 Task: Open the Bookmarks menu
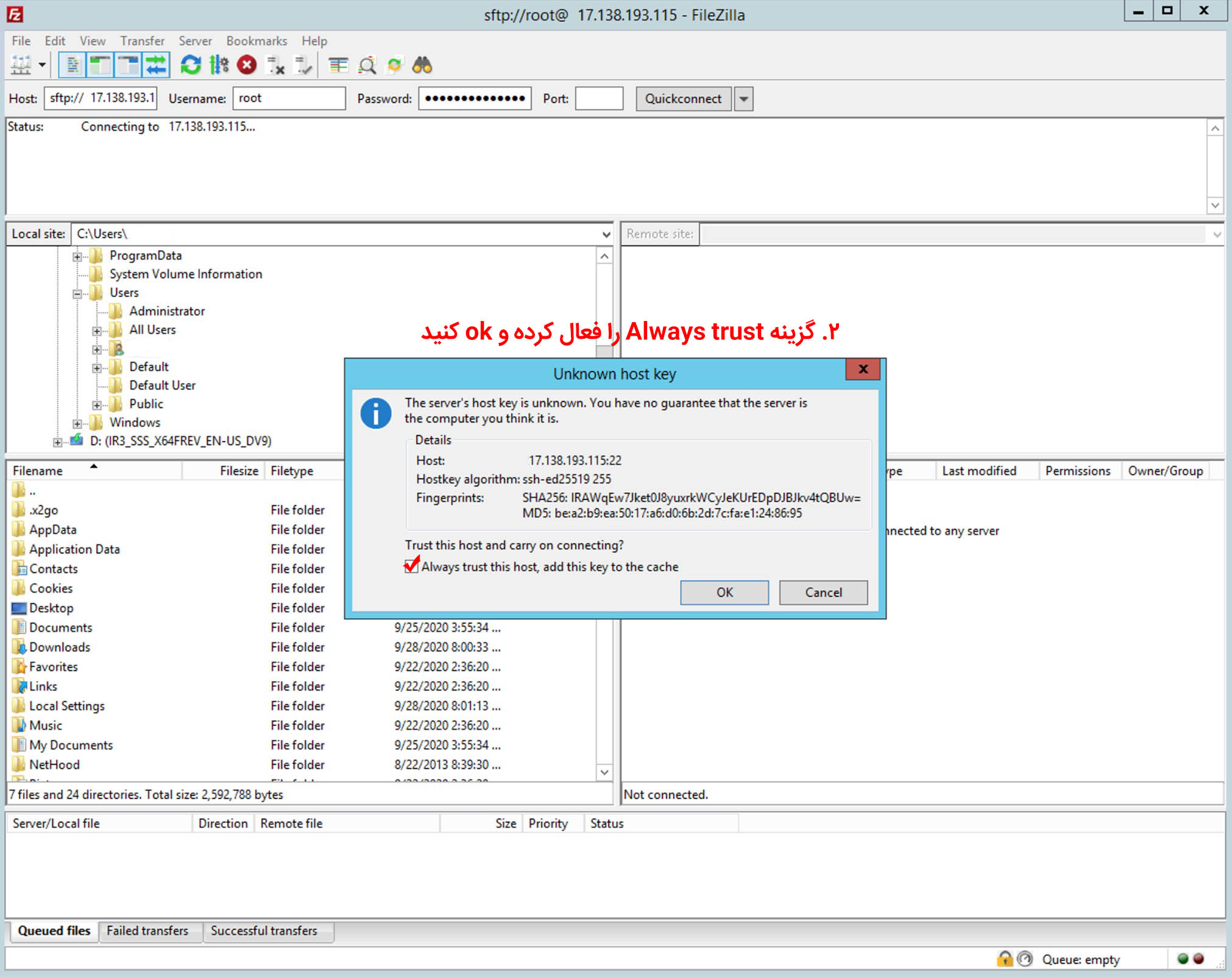(x=257, y=41)
